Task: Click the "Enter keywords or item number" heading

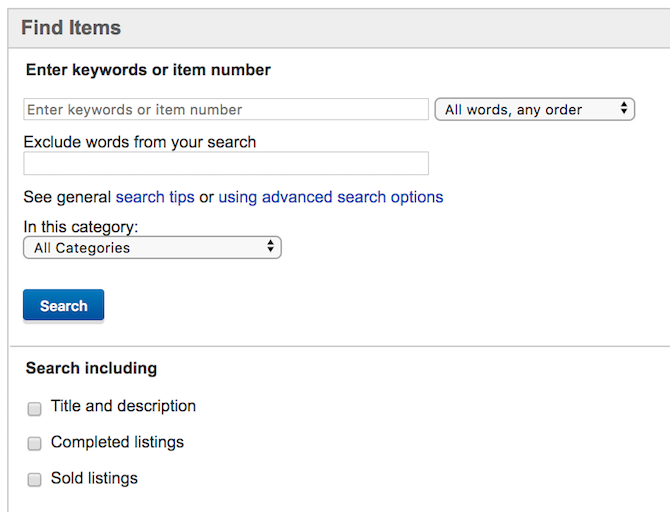Action: [148, 70]
